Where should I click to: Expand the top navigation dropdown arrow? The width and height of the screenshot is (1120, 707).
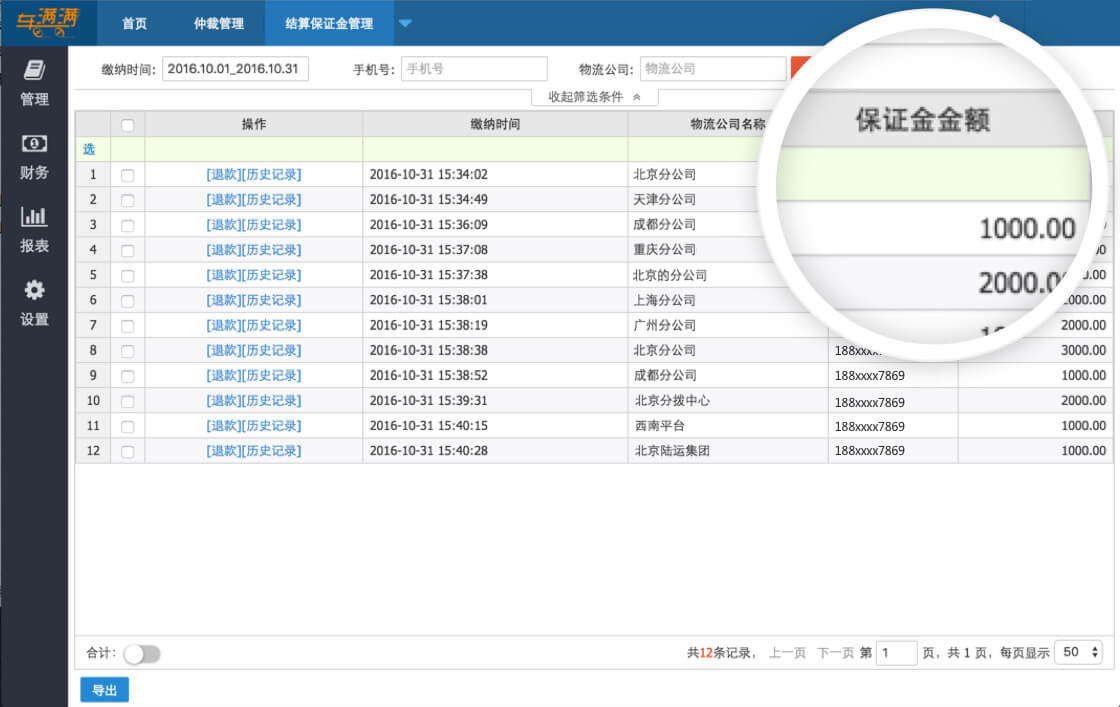[404, 23]
